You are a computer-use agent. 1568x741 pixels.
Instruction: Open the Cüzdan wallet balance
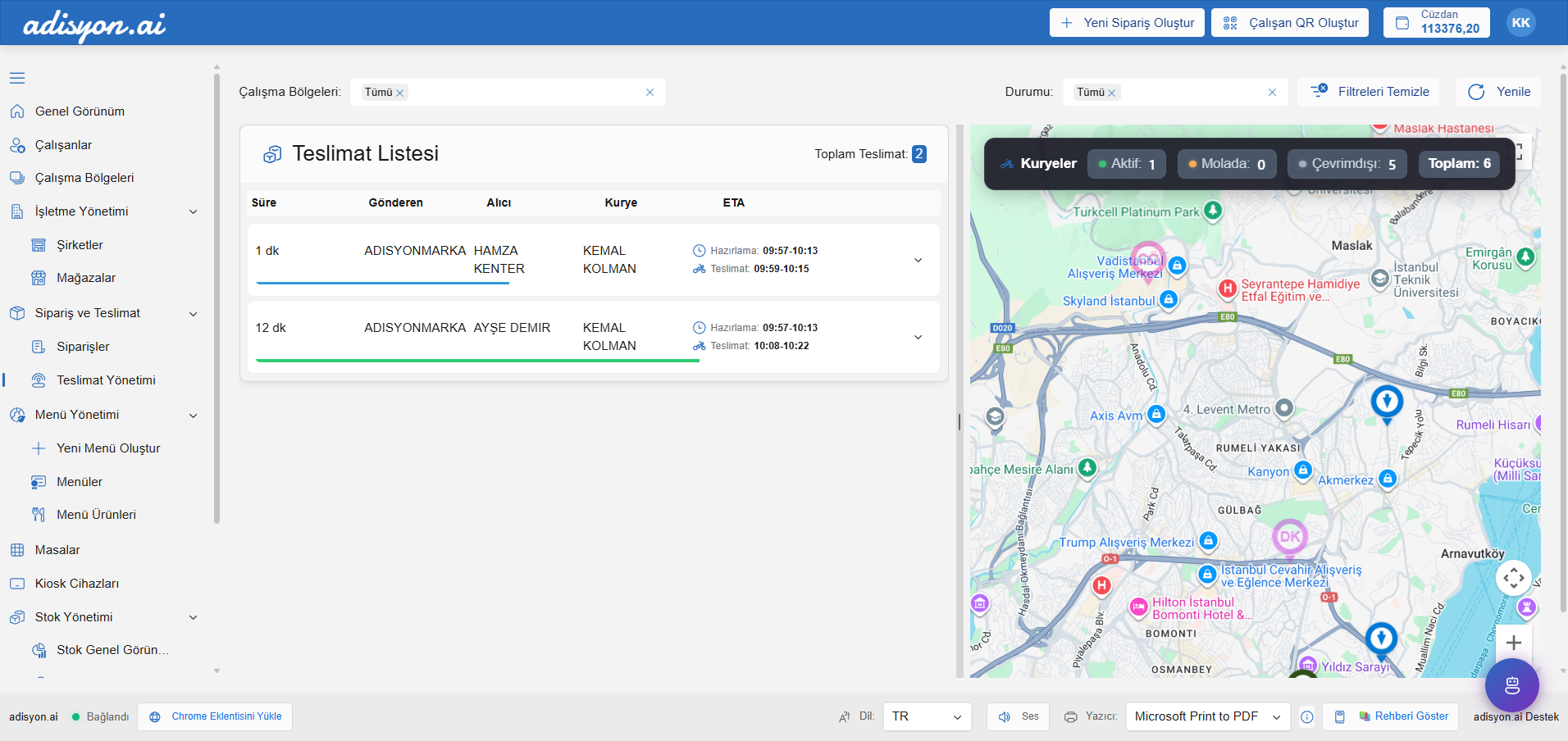click(x=1436, y=23)
